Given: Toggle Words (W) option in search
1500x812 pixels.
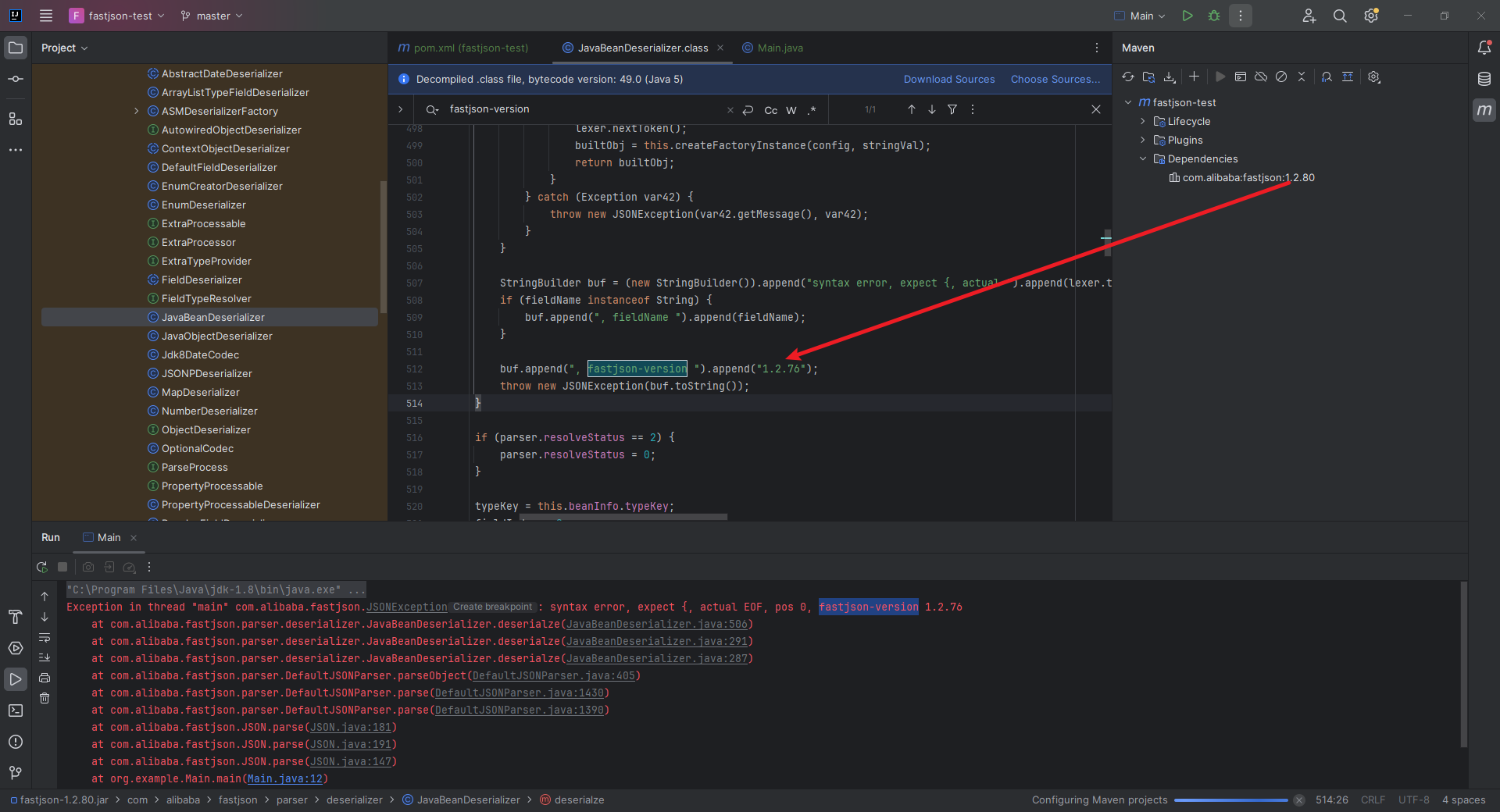Looking at the screenshot, I should (x=791, y=110).
